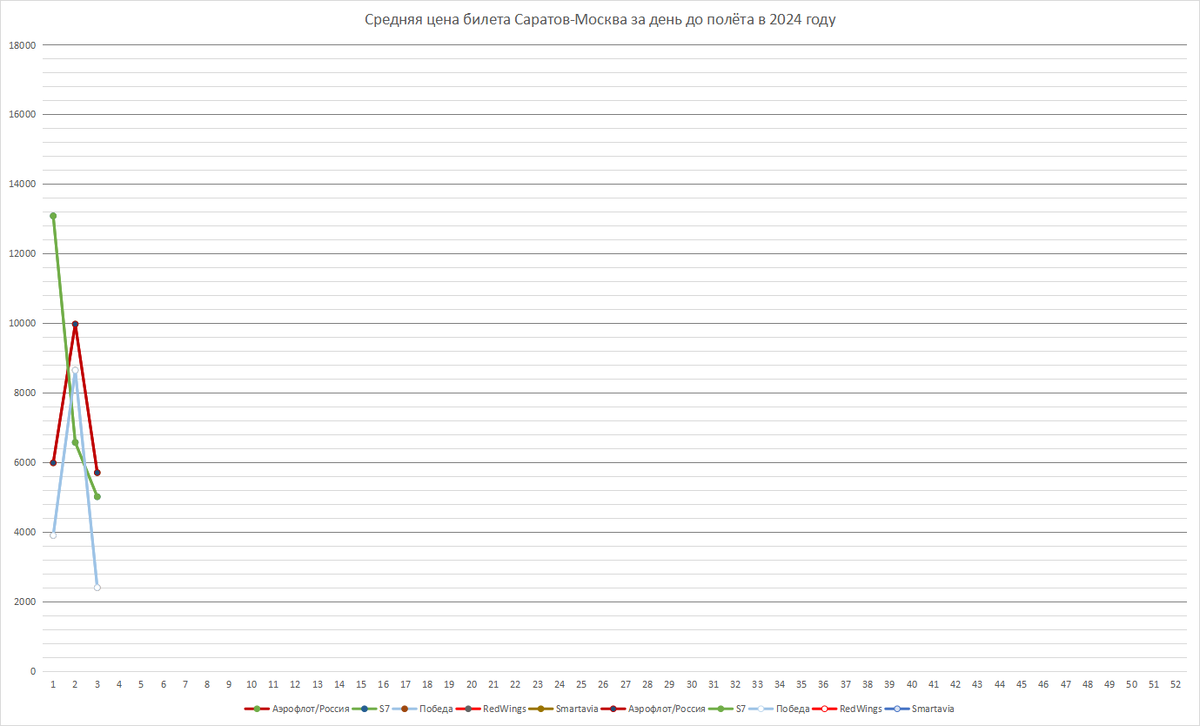Image resolution: width=1200 pixels, height=726 pixels.
Task: Click the horizontal axis label 10
Action: [251, 685]
